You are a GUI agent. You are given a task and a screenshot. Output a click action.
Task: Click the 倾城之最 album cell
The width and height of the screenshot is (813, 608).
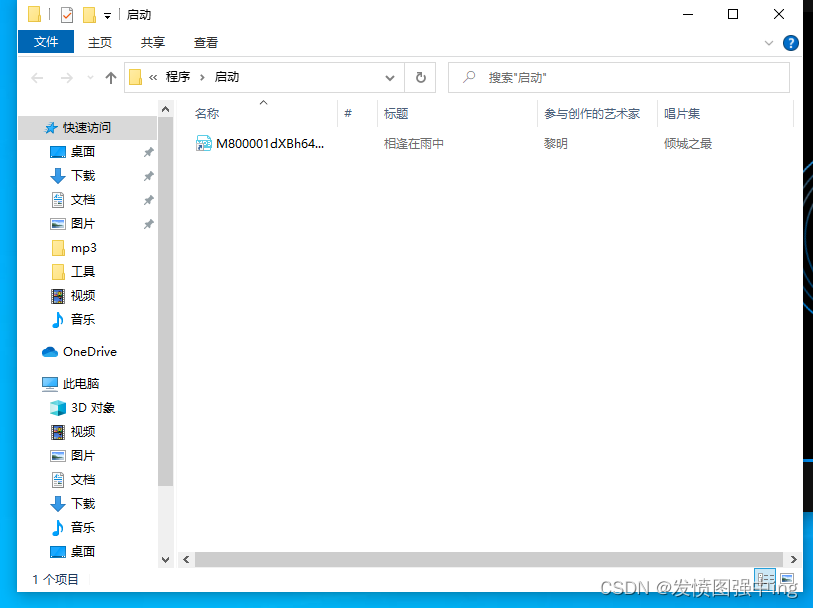coord(688,144)
